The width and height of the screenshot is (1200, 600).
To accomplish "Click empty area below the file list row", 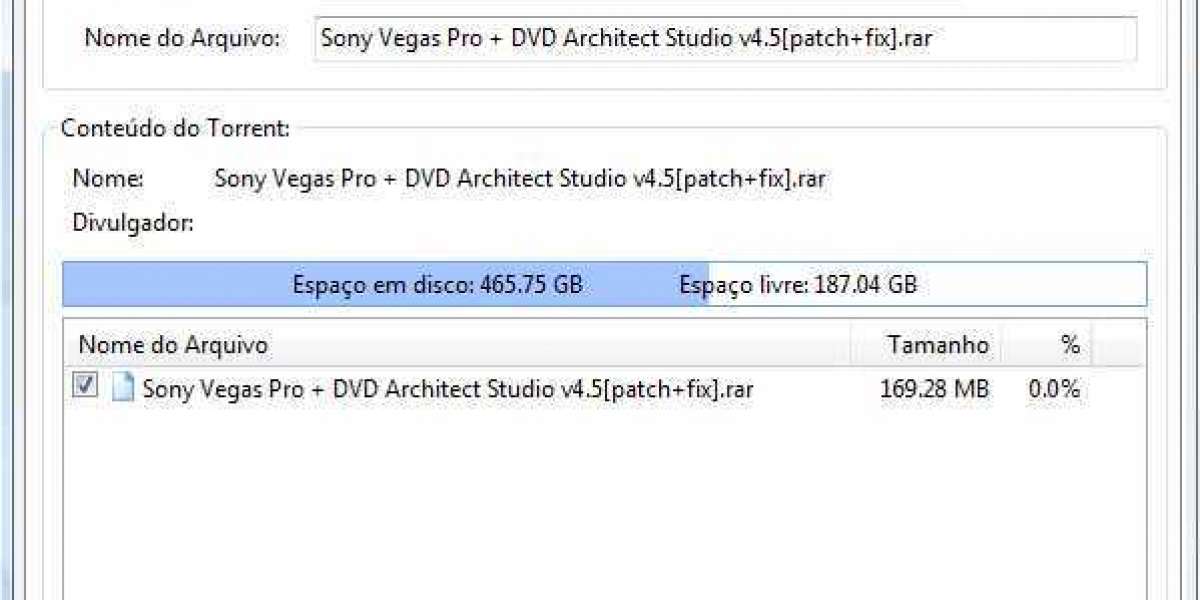I will tap(600, 500).
